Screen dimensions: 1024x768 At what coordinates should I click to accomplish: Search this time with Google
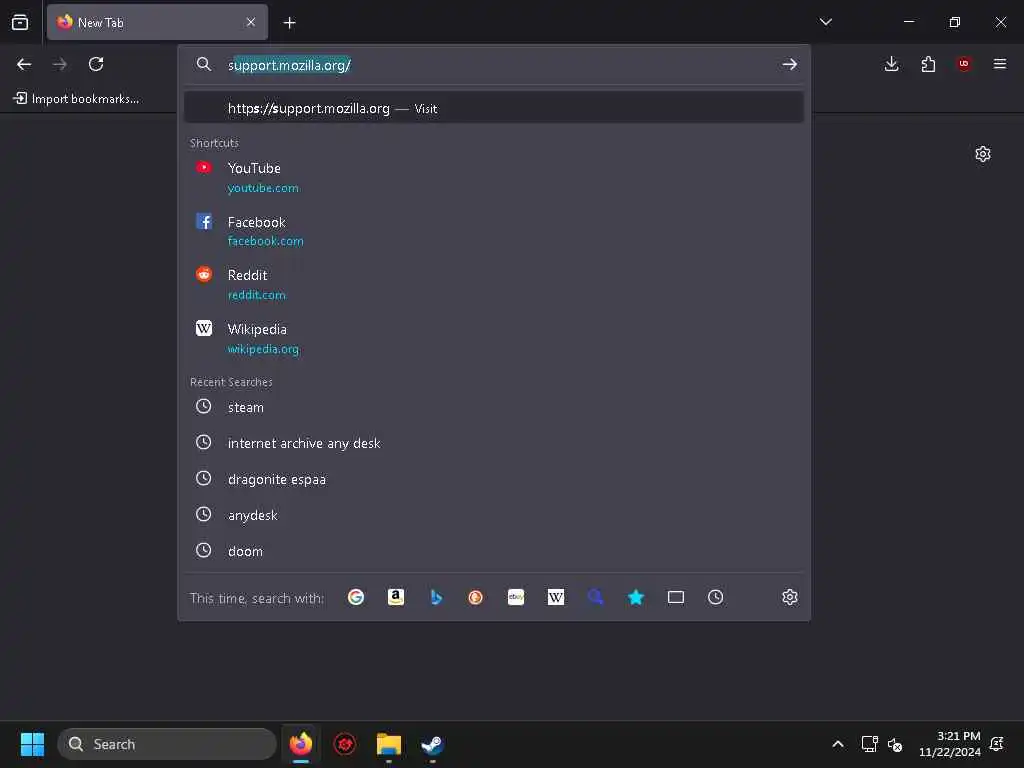click(356, 597)
